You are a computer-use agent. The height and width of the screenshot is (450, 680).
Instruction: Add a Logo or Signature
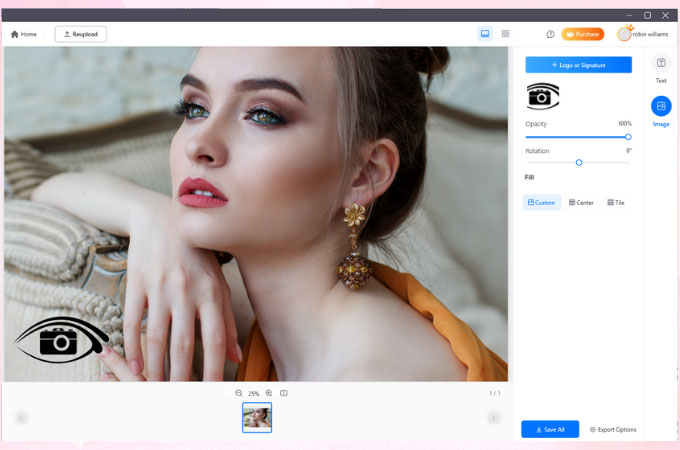click(x=578, y=65)
